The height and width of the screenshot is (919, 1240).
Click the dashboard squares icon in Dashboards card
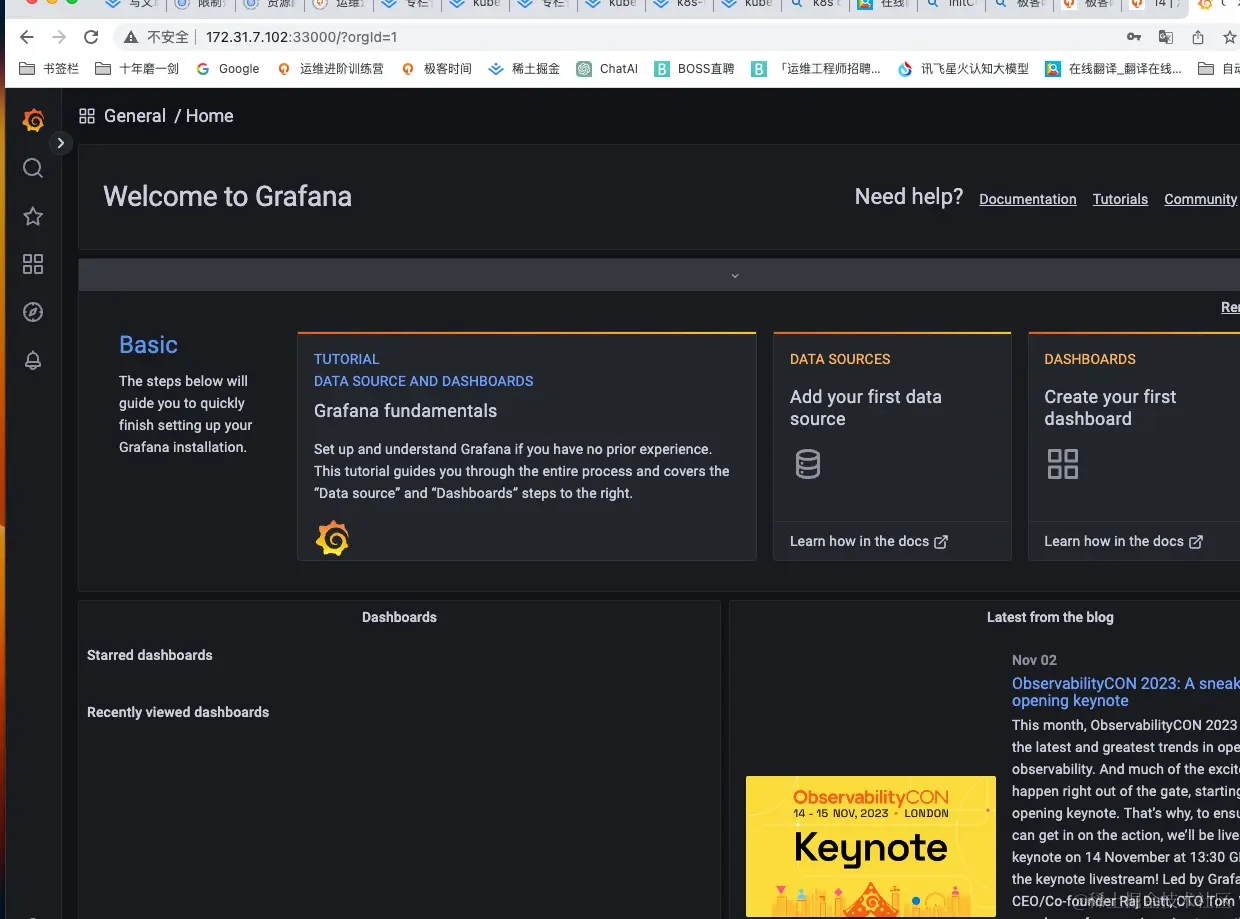coord(1062,464)
